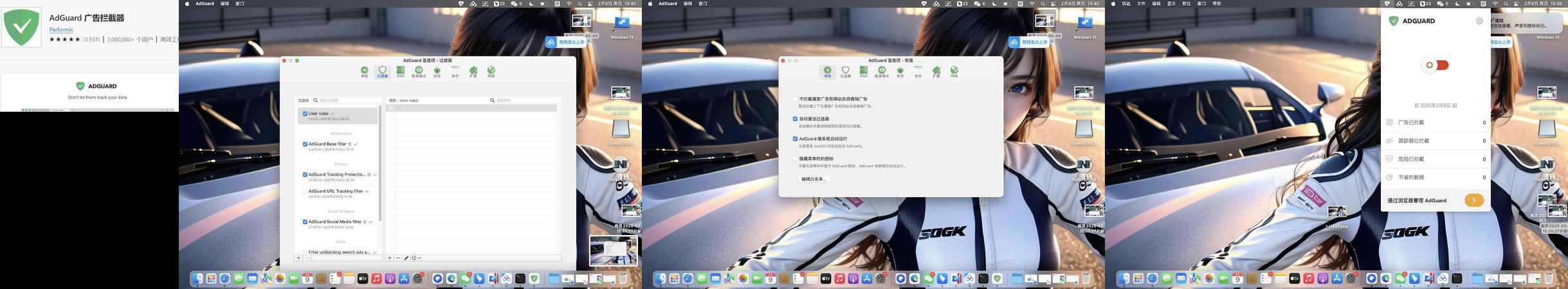
Task: Check the 隐藏菜单栏的图标 option
Action: pos(796,159)
